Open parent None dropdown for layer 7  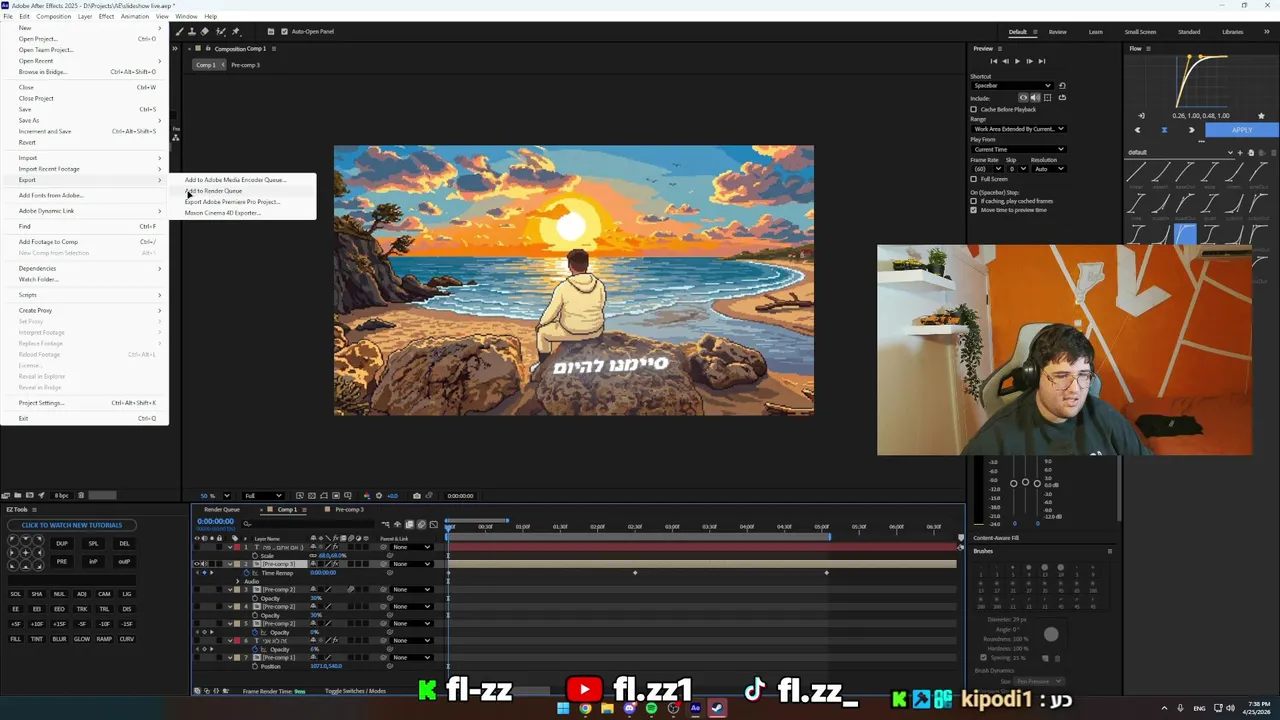point(411,658)
